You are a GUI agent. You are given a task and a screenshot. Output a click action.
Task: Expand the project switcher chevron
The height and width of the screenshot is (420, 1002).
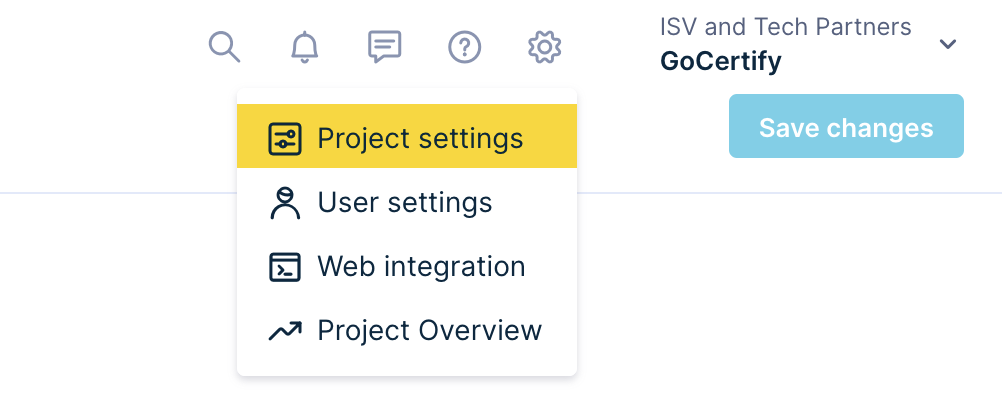948,44
